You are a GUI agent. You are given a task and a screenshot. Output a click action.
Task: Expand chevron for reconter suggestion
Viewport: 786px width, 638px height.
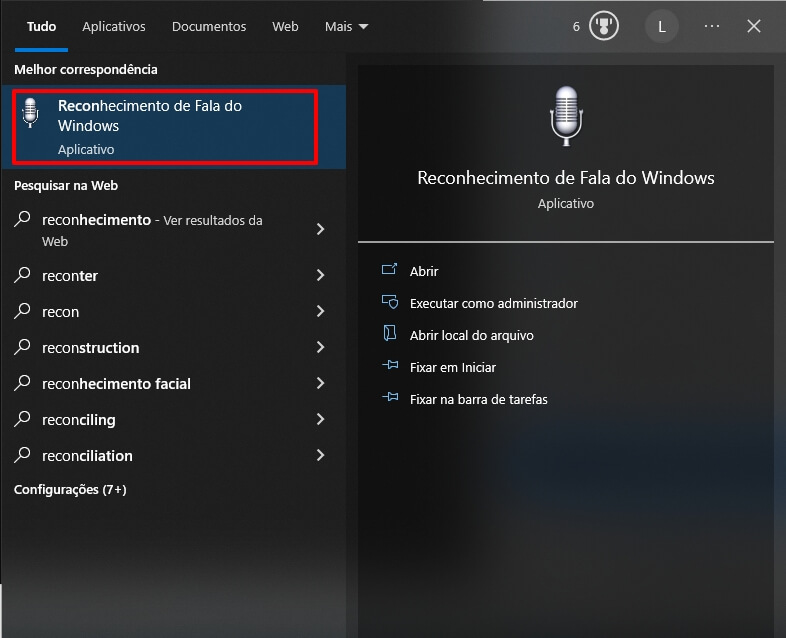pos(321,275)
